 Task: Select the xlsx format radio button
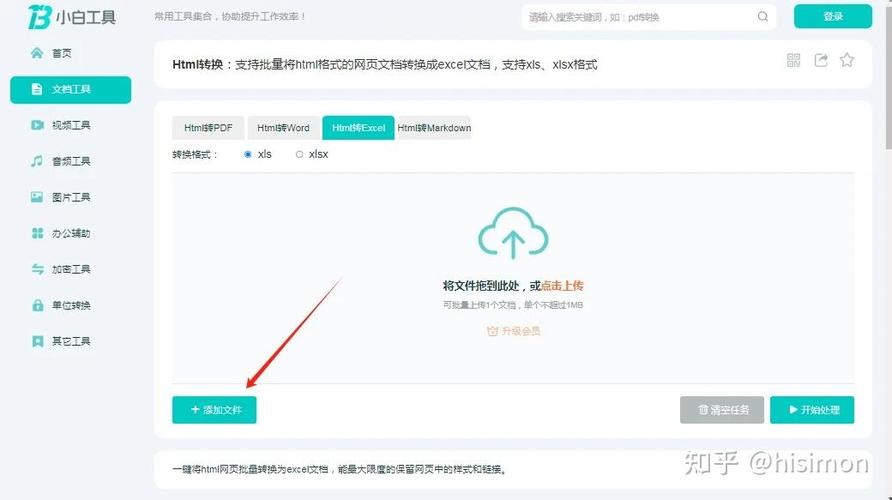pos(299,155)
